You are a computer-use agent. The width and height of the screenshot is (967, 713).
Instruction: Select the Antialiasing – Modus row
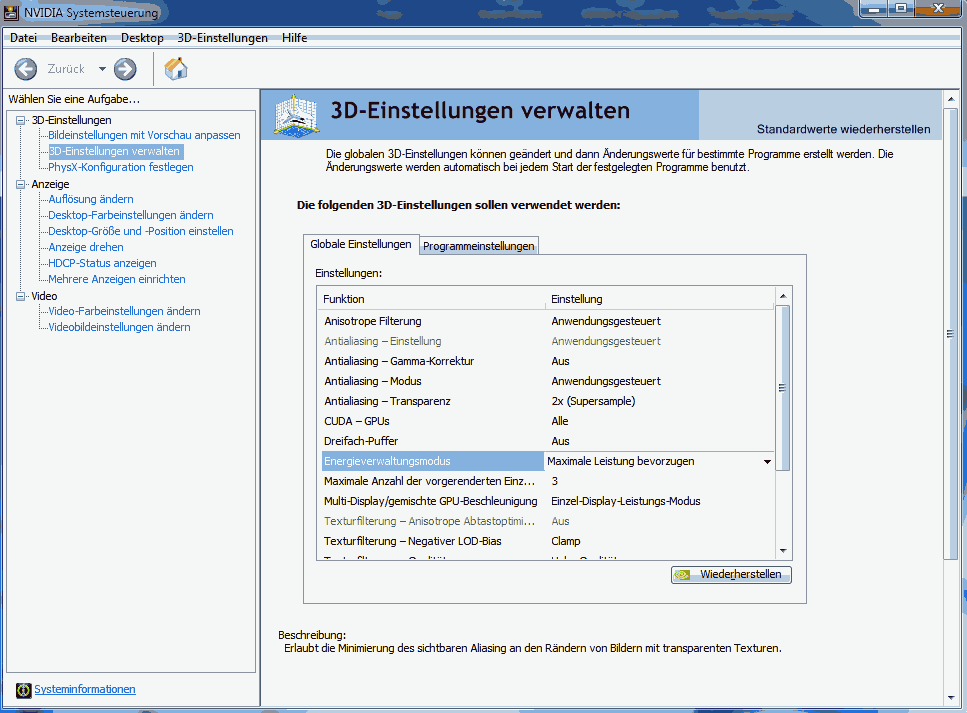547,381
